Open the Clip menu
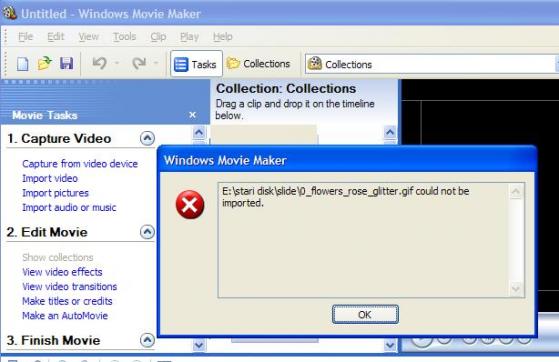The height and width of the screenshot is (362, 559). [158, 36]
